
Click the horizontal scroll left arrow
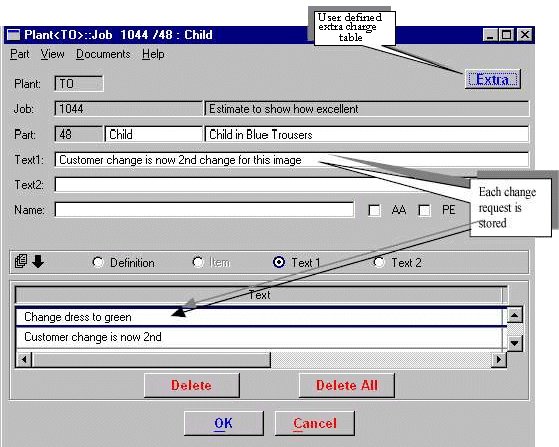tap(24, 359)
